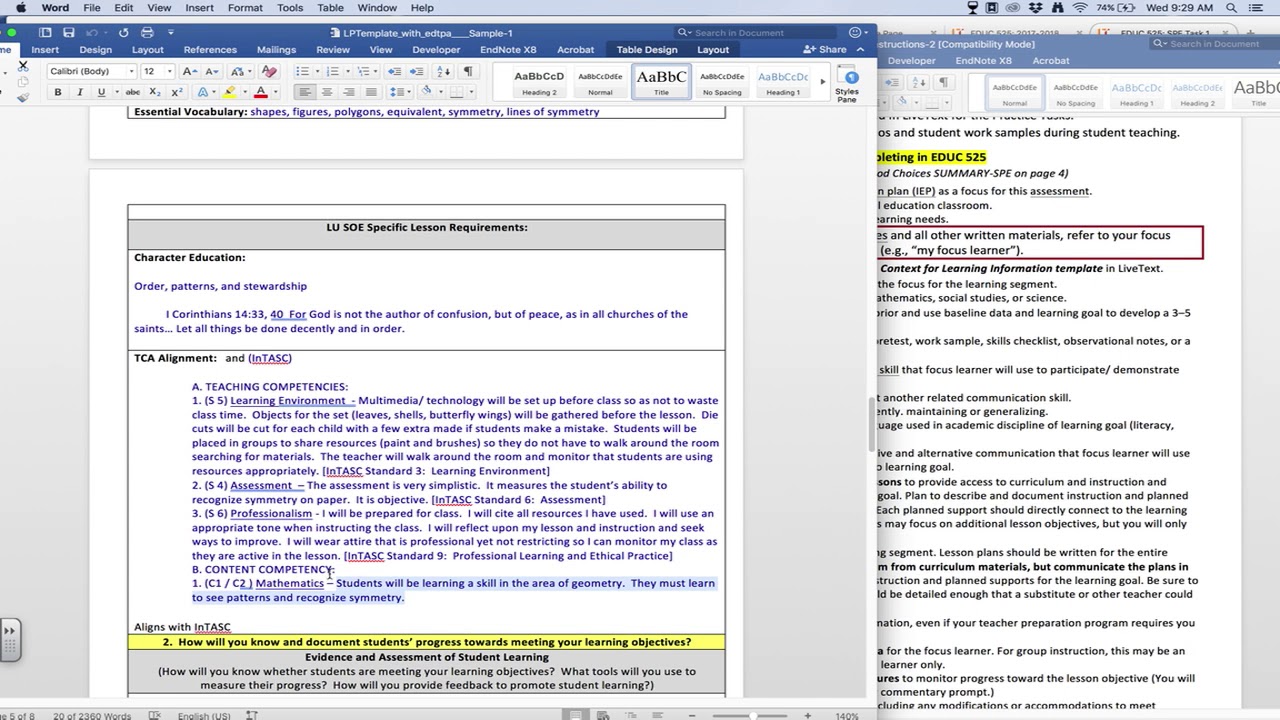Screen dimensions: 1280x720
Task: Click the yellow text highlight color button
Action: [229, 92]
